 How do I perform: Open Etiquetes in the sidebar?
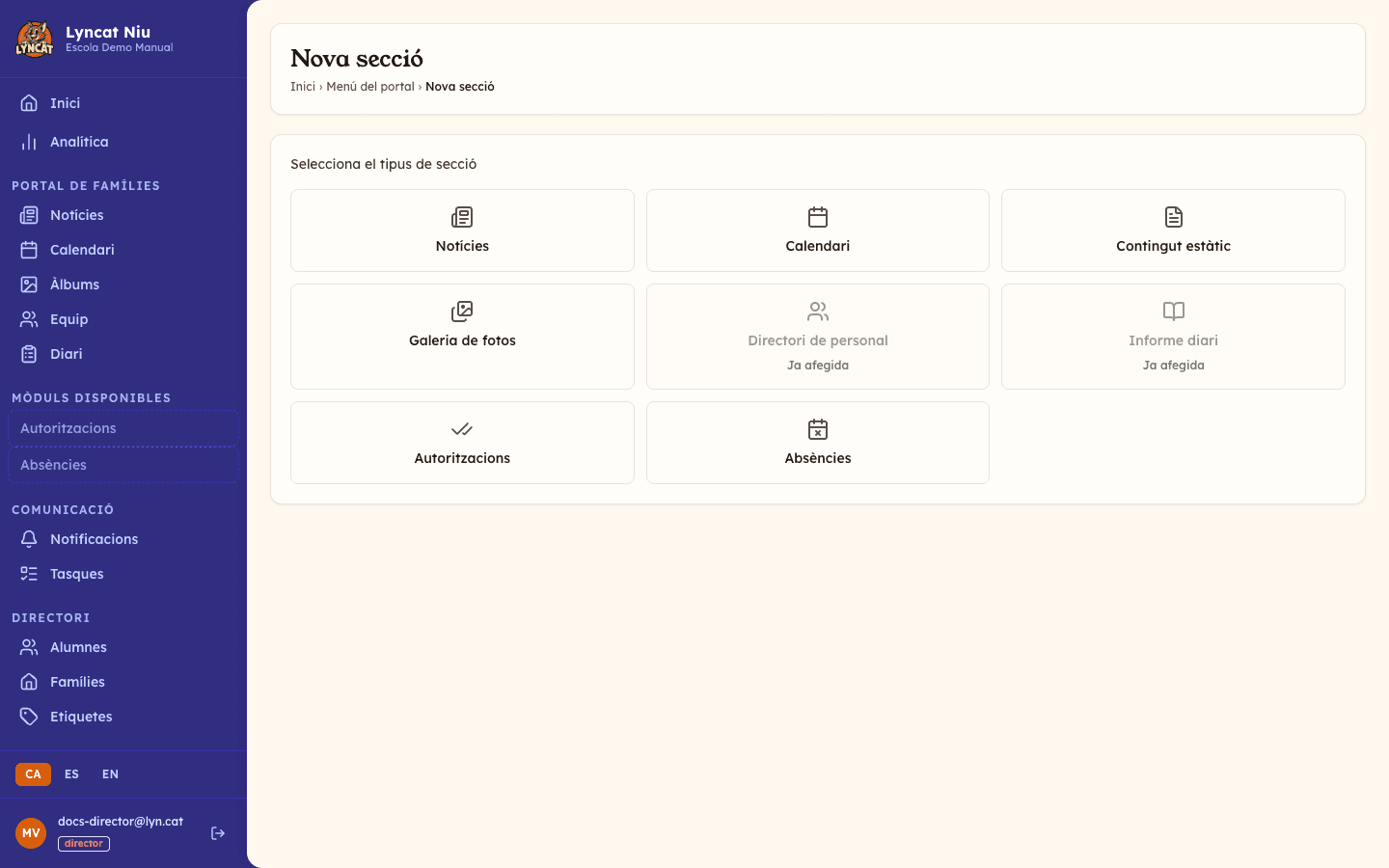tap(123, 717)
